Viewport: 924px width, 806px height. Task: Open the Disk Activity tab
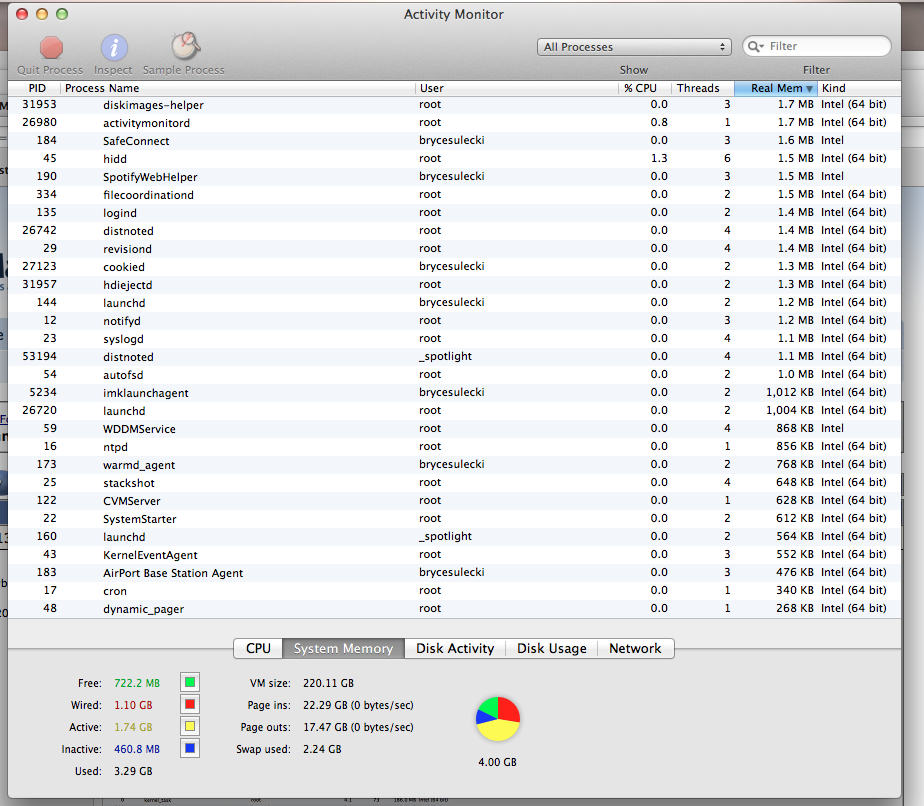455,649
